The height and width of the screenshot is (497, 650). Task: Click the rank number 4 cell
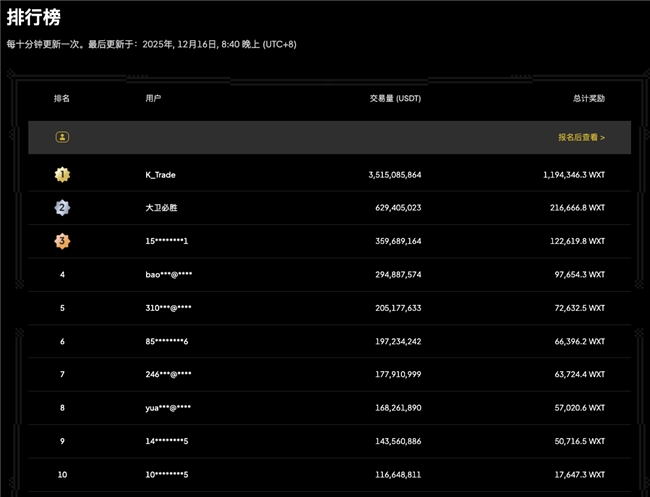(x=62, y=274)
